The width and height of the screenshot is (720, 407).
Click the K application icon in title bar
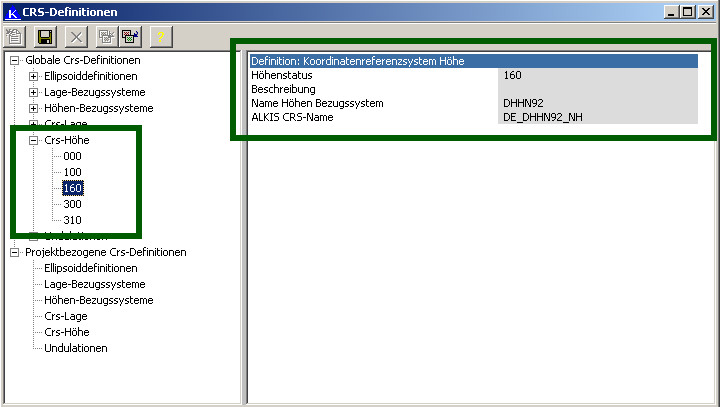(x=13, y=11)
